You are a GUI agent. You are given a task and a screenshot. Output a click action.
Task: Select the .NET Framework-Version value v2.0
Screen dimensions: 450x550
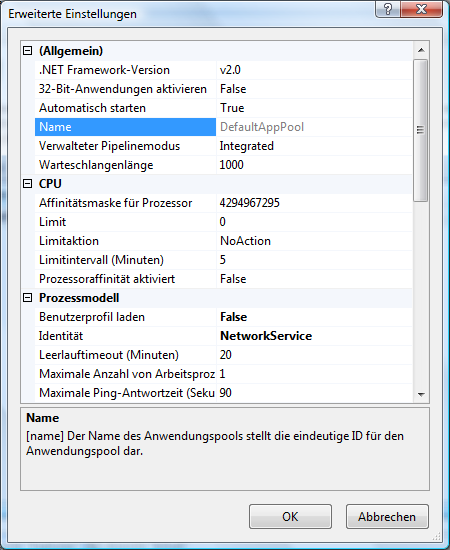pos(314,70)
